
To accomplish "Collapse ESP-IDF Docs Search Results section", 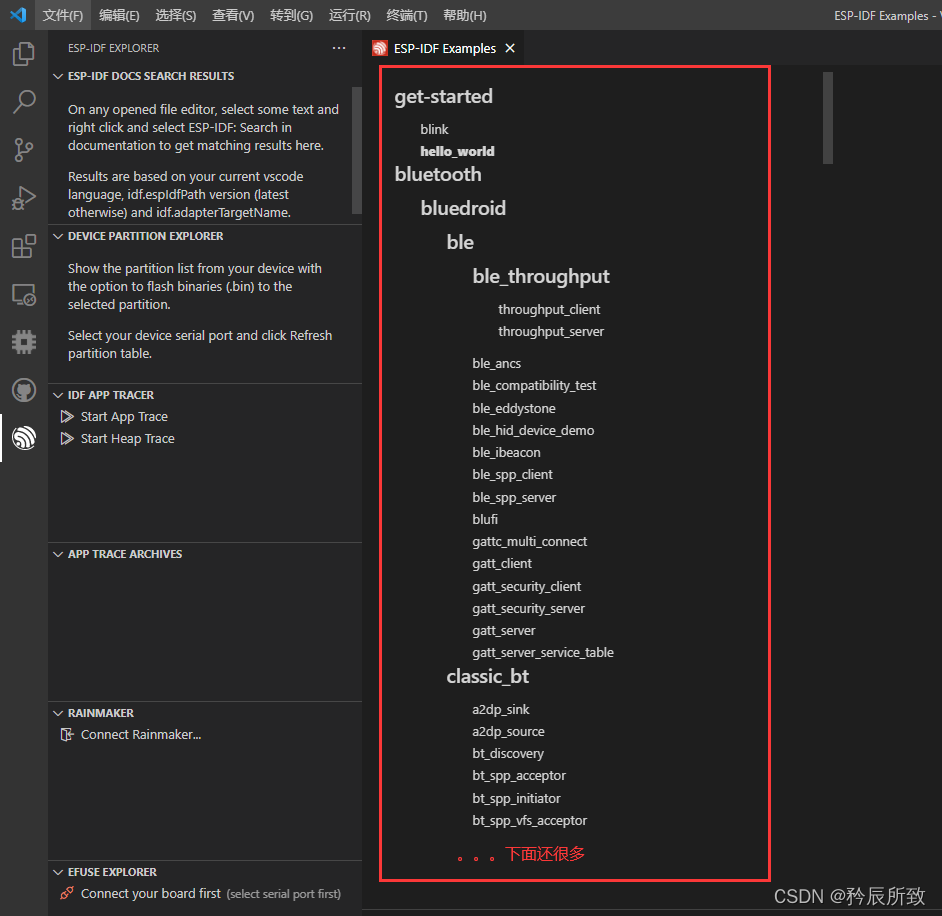I will coord(58,76).
